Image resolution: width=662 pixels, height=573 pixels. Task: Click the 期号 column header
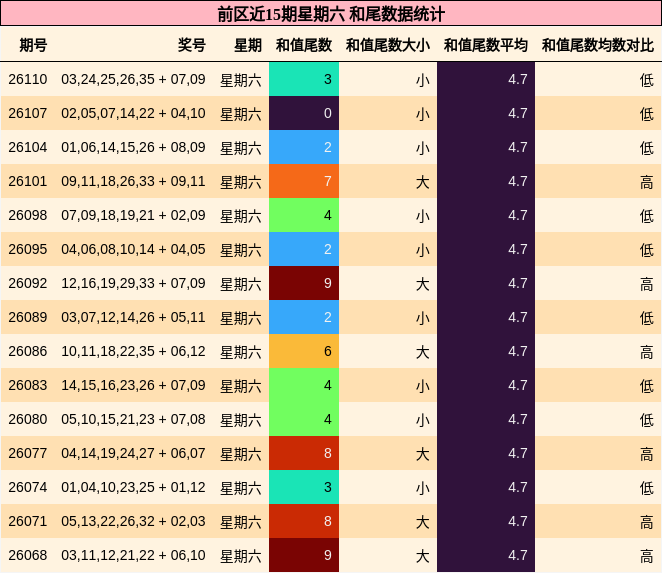[x=33, y=45]
